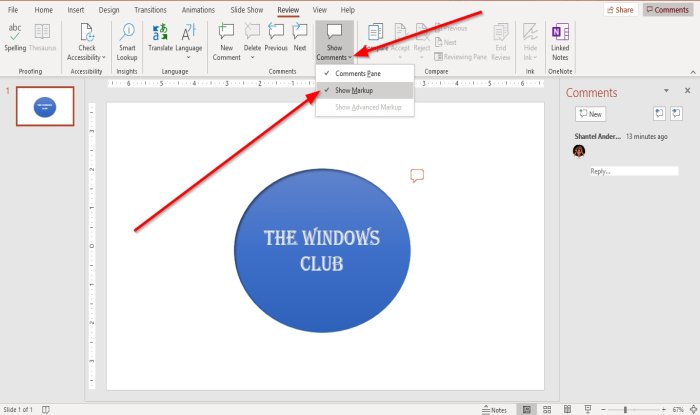Switch to Normal view in status bar
This screenshot has width=700, height=415.
(527, 409)
